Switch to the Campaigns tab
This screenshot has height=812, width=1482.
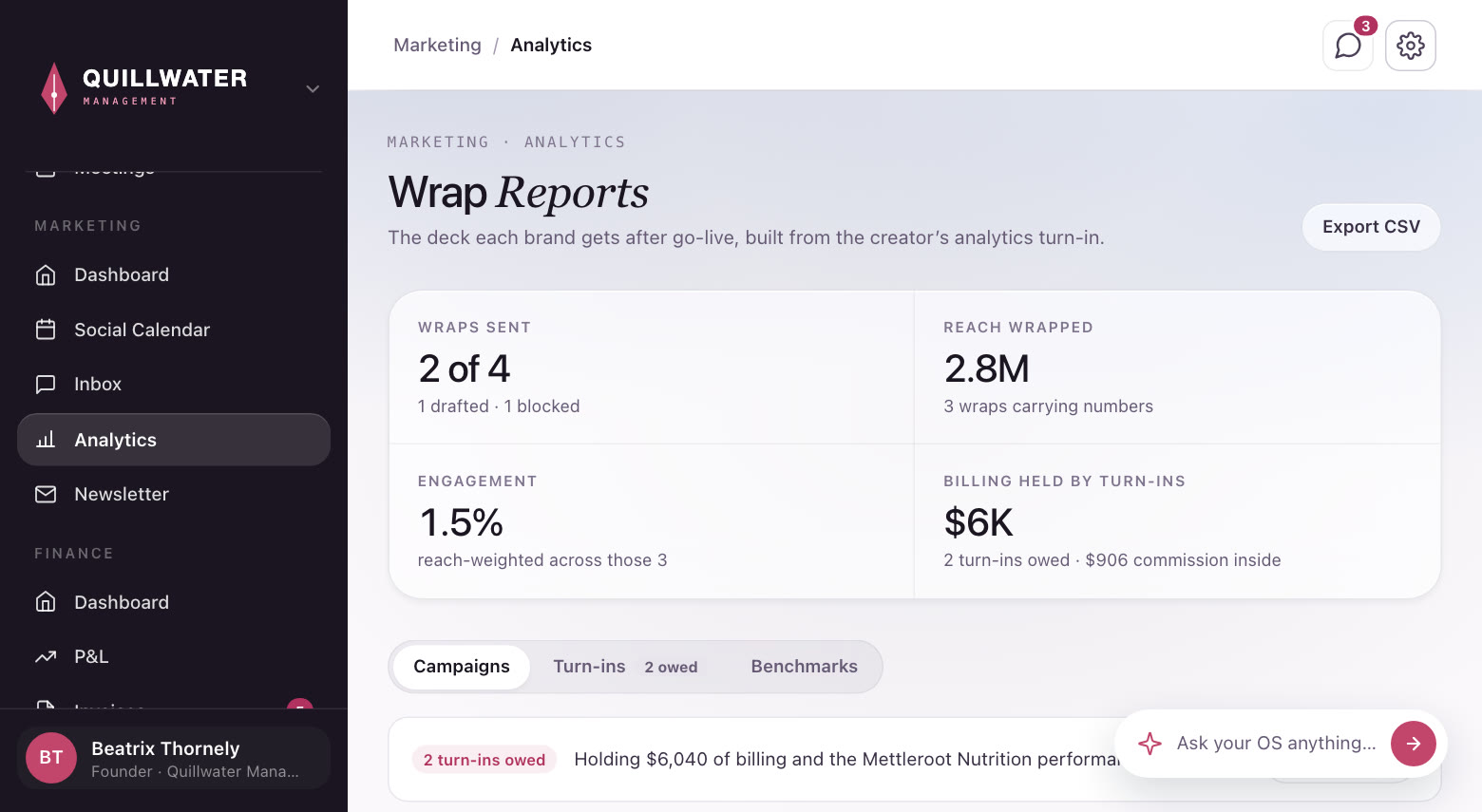point(462,667)
